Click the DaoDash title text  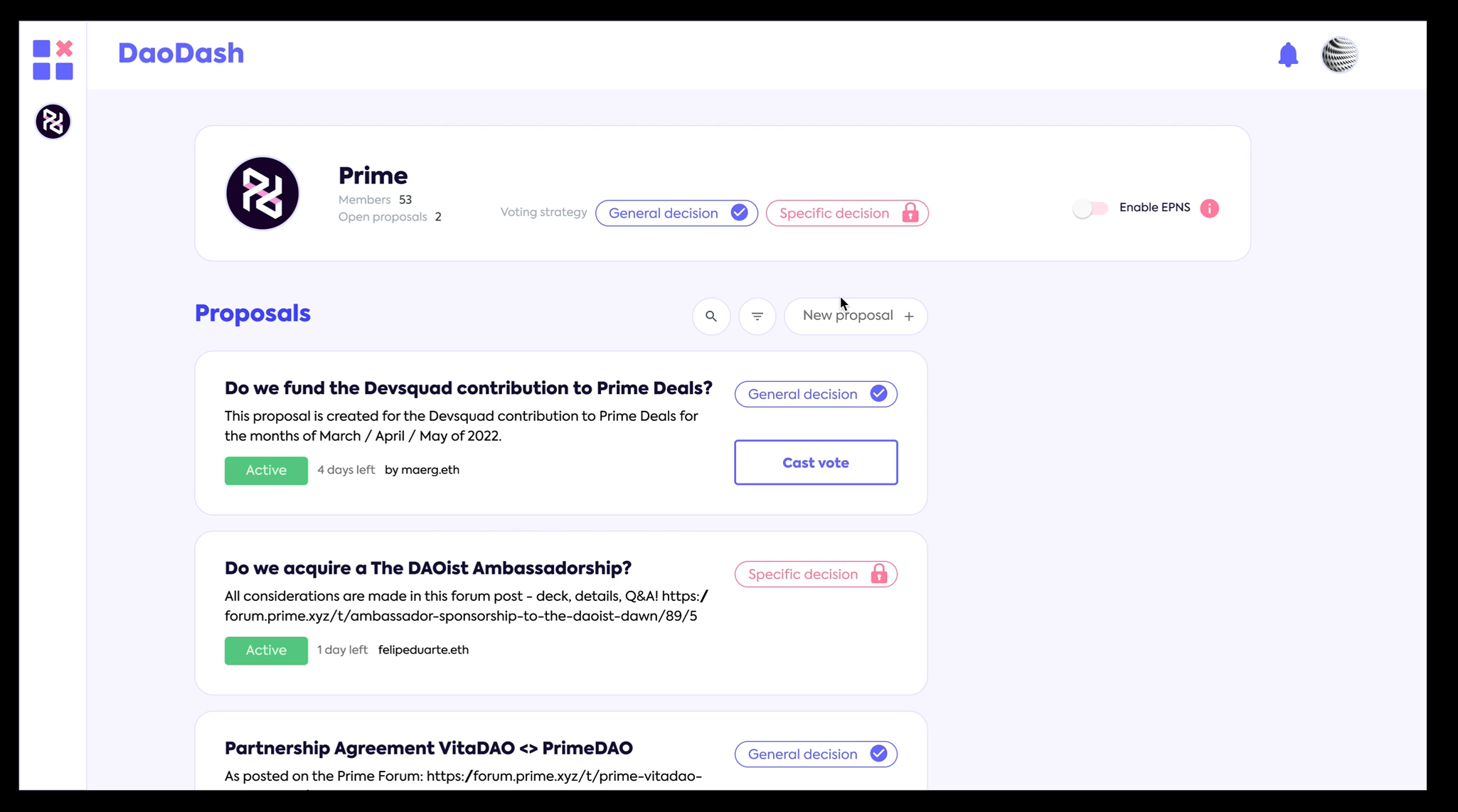pyautogui.click(x=181, y=53)
